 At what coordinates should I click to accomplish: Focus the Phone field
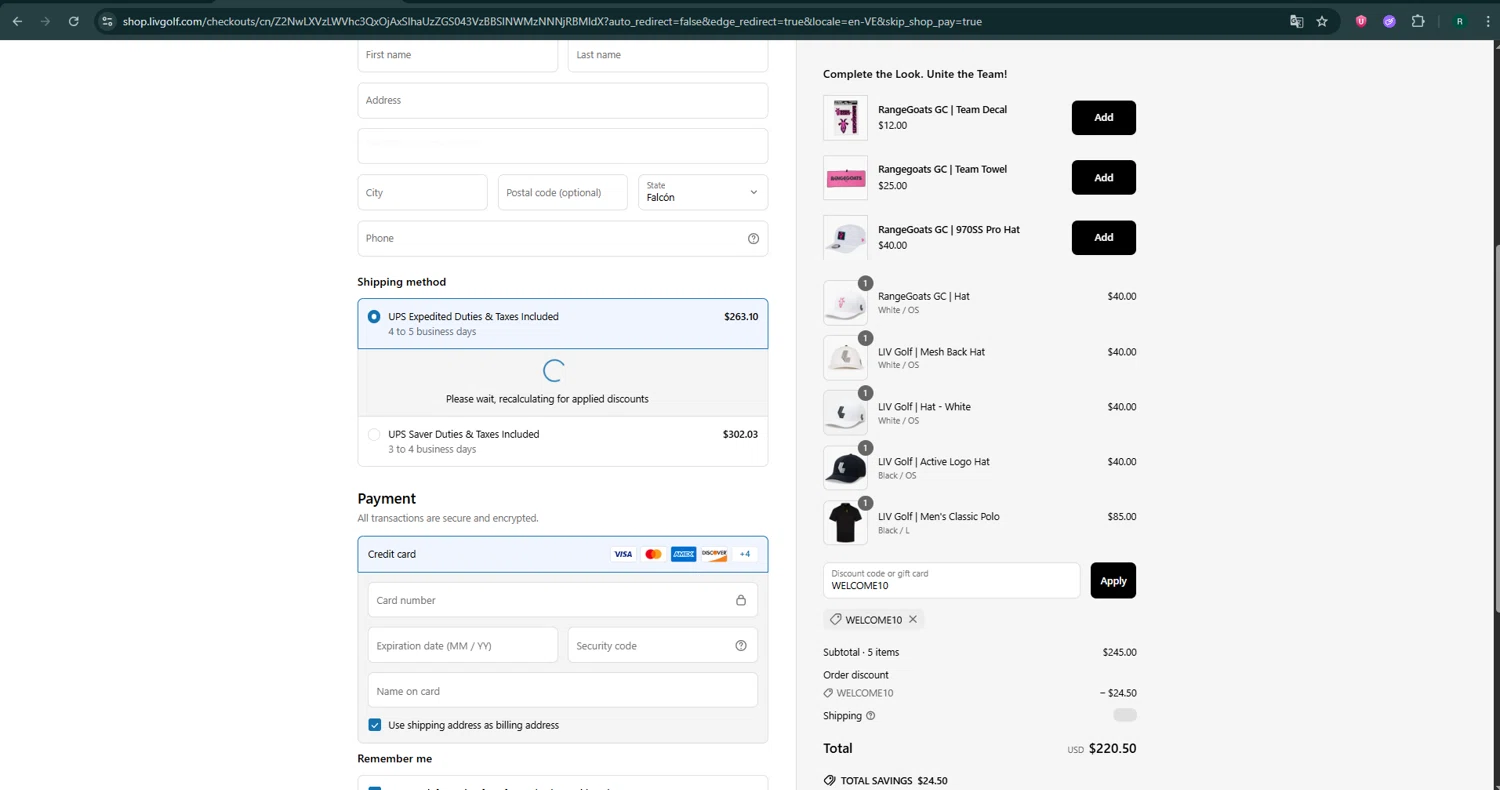pos(563,238)
